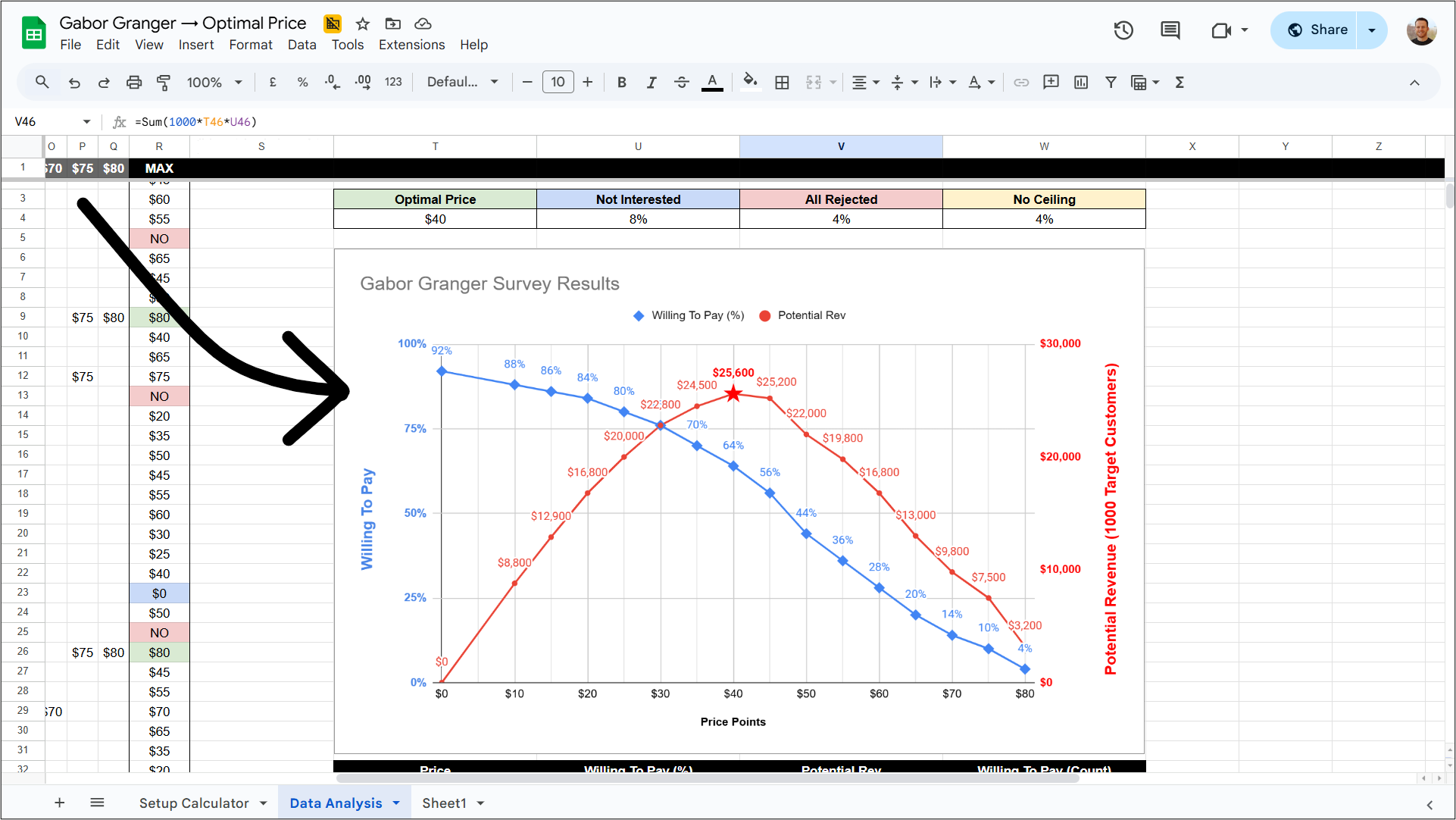Open the comments panel icon
This screenshot has height=820, width=1456.
(x=1170, y=30)
